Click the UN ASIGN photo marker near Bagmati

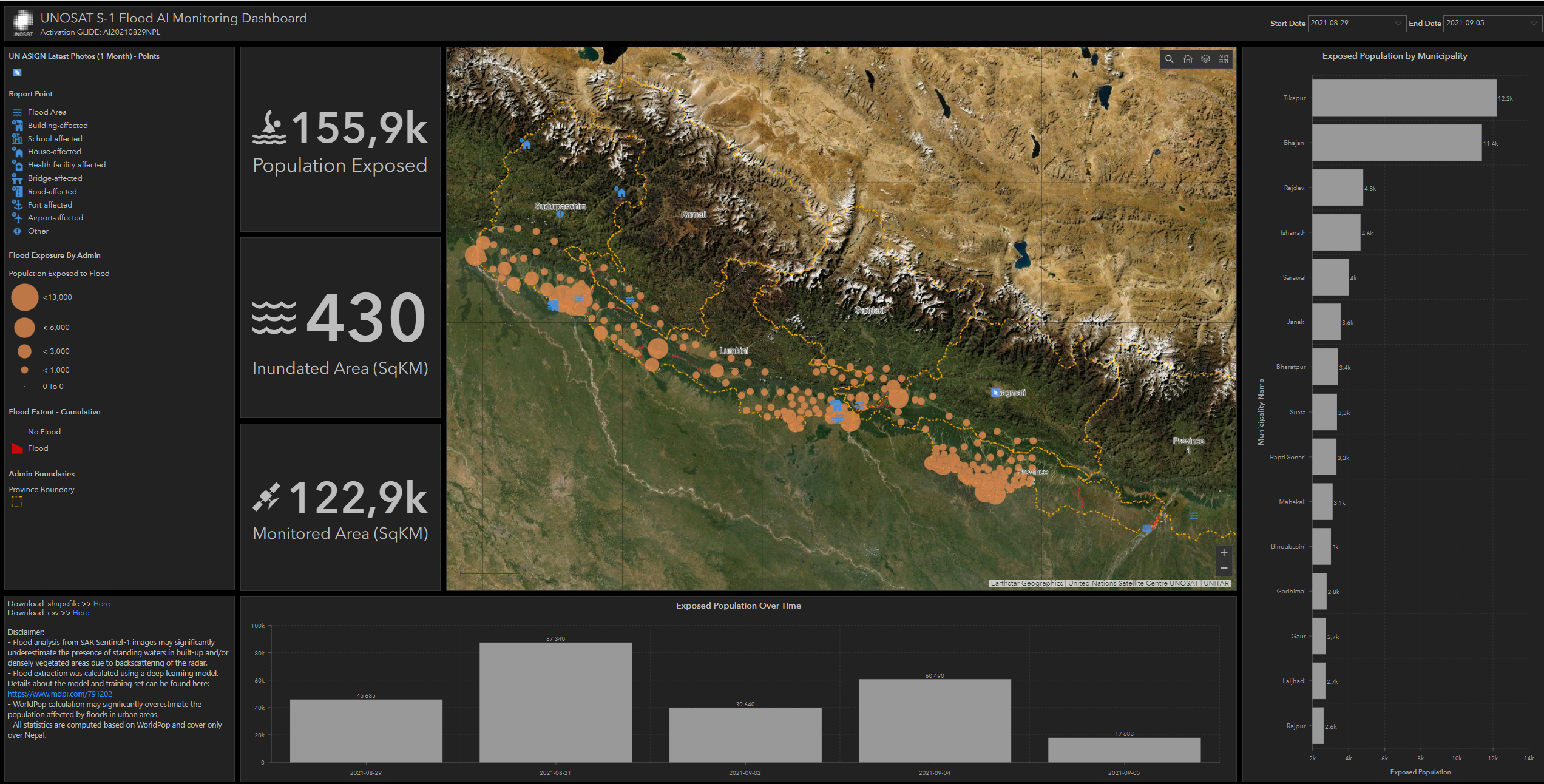pos(995,393)
